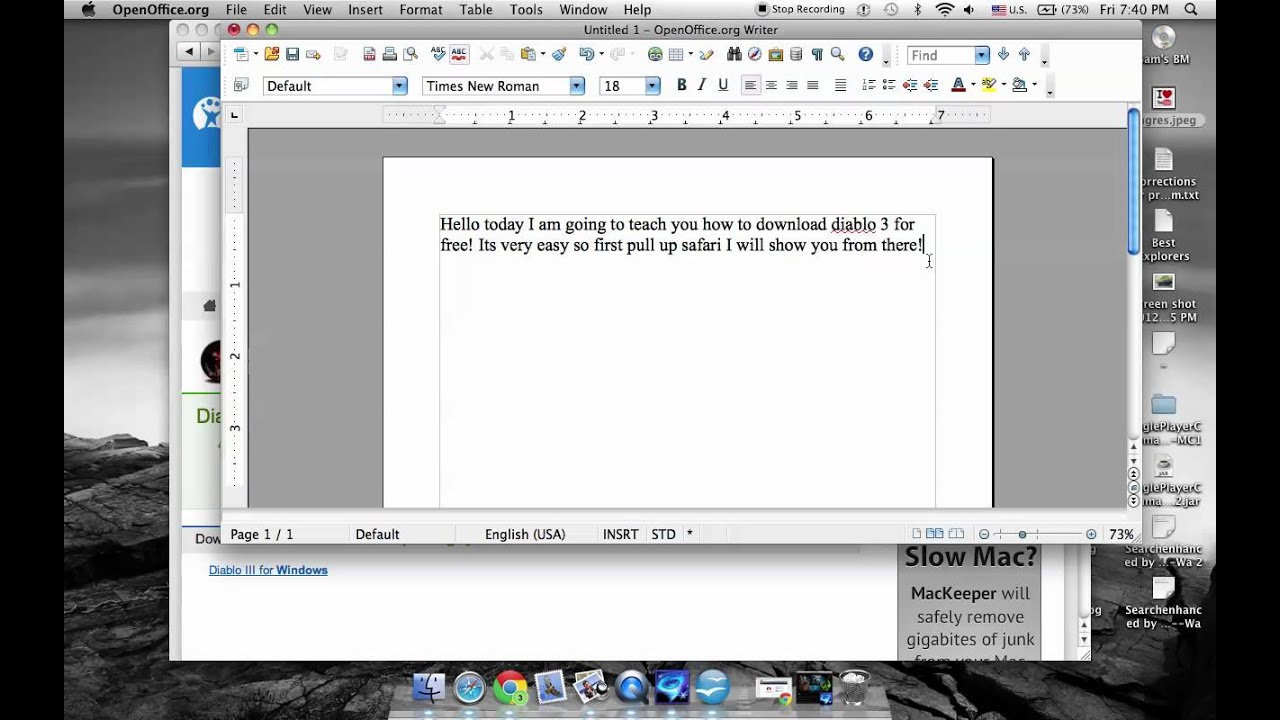Screen dimensions: 1280x720
Task: Run Spelling and Grammar check icon
Action: 438,54
